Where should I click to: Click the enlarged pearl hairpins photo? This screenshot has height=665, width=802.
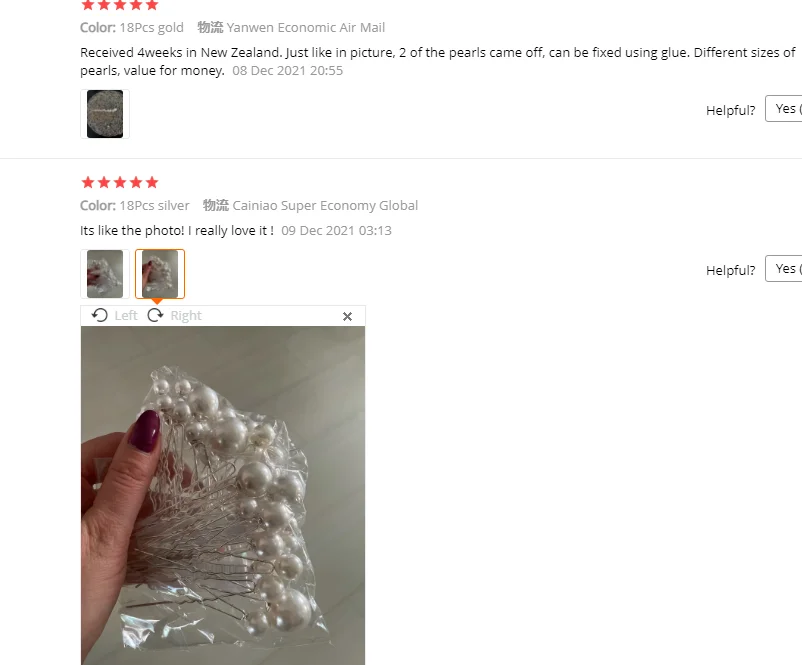223,495
